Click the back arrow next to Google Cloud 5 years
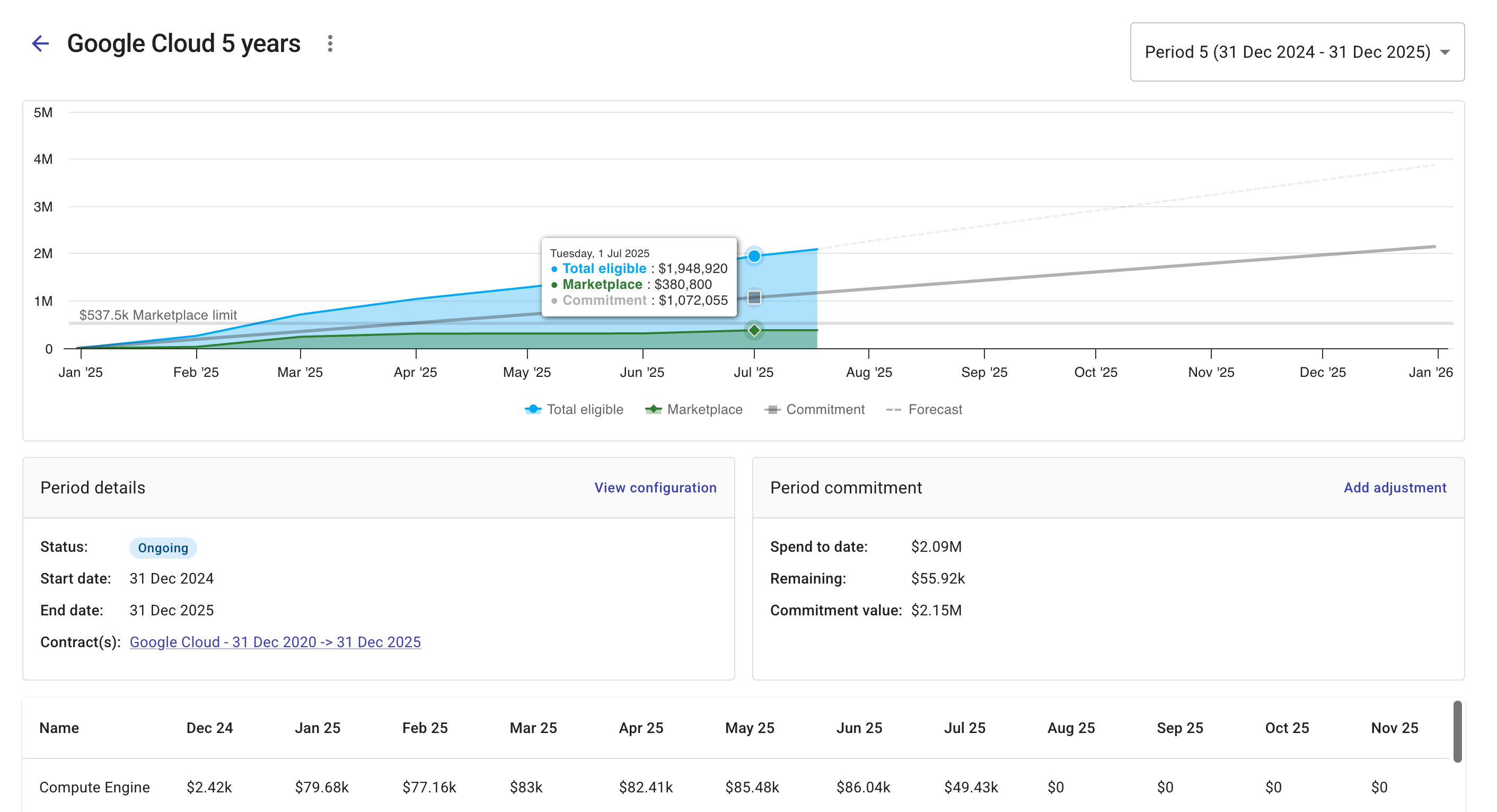This screenshot has width=1497, height=812. pos(40,43)
